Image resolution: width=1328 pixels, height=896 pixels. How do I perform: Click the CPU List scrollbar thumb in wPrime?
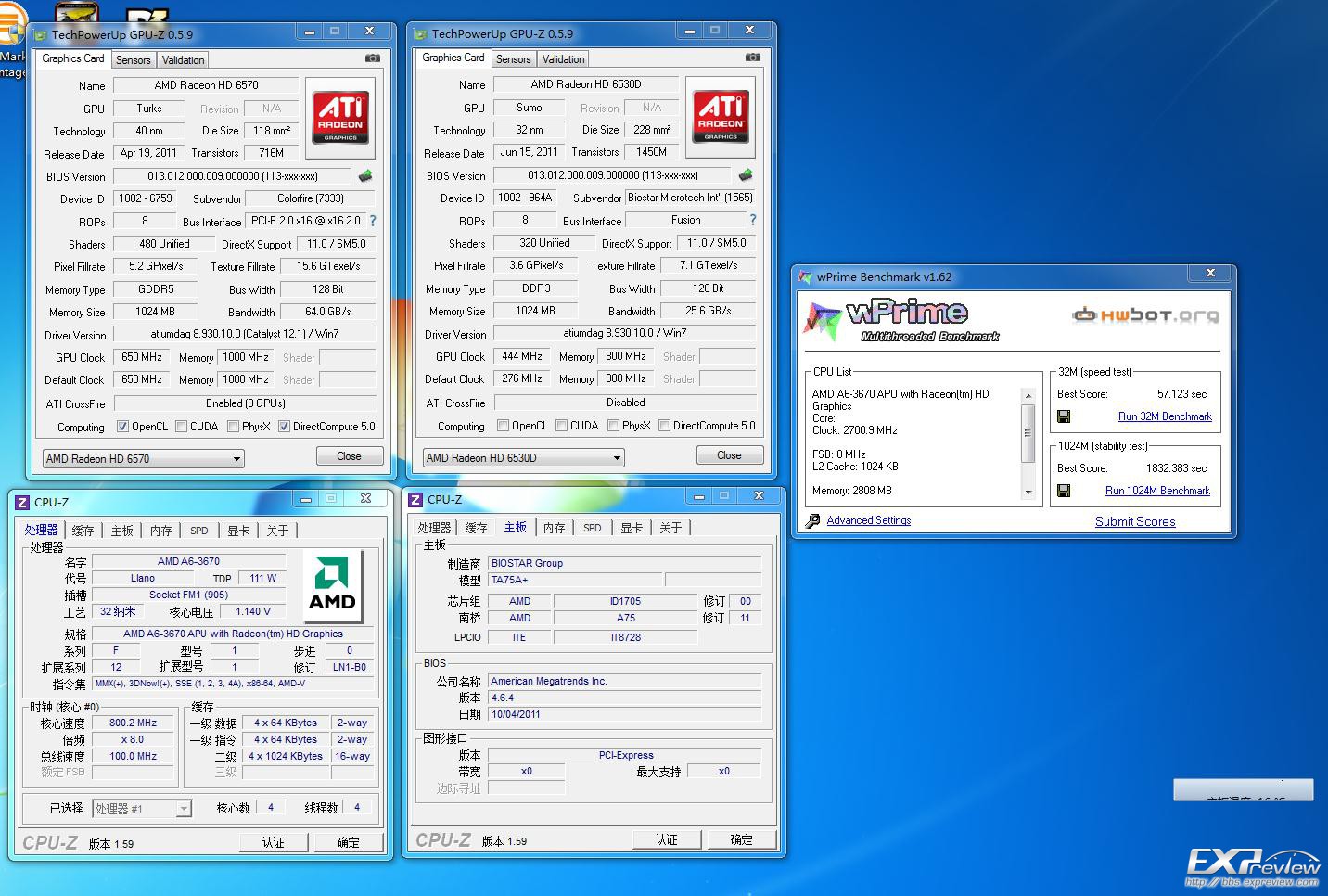tap(1028, 433)
